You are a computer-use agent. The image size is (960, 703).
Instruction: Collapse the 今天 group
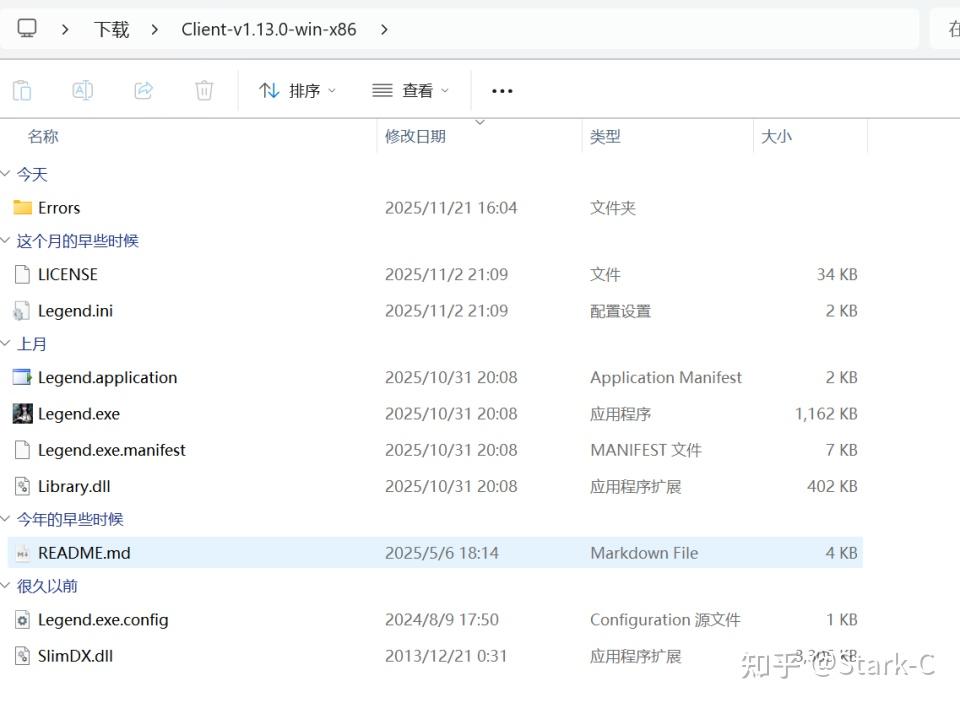click(6, 175)
